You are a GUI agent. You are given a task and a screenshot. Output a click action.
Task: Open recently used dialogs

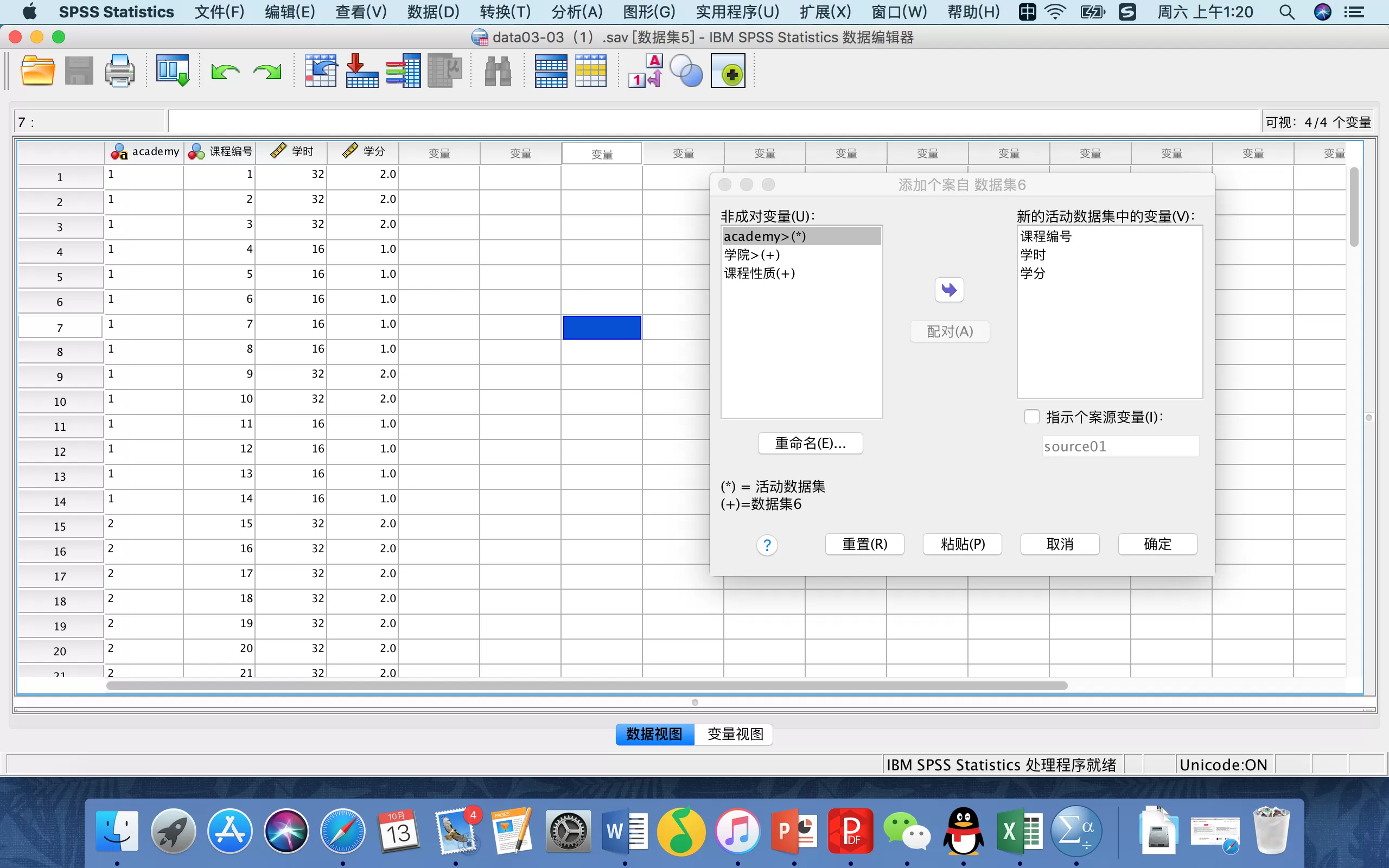(x=171, y=70)
